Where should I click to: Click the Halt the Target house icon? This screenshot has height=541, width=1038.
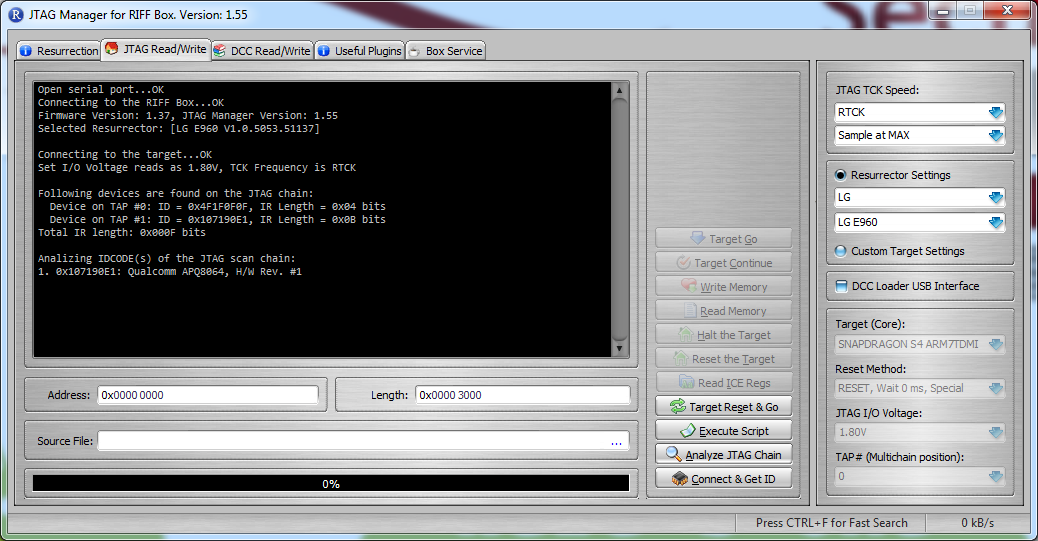686,334
